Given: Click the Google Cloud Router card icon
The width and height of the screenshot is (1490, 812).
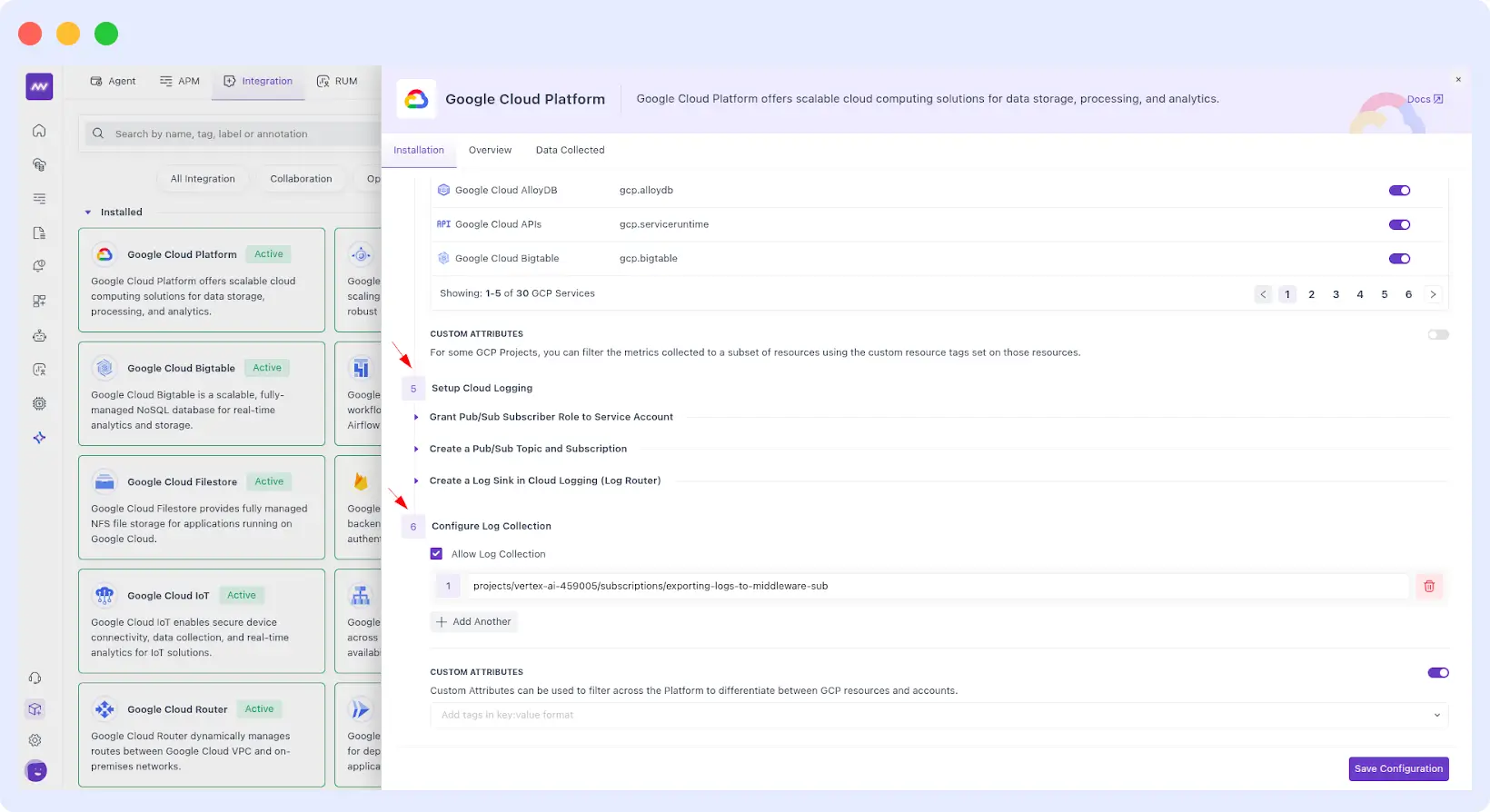Looking at the screenshot, I should (x=104, y=709).
